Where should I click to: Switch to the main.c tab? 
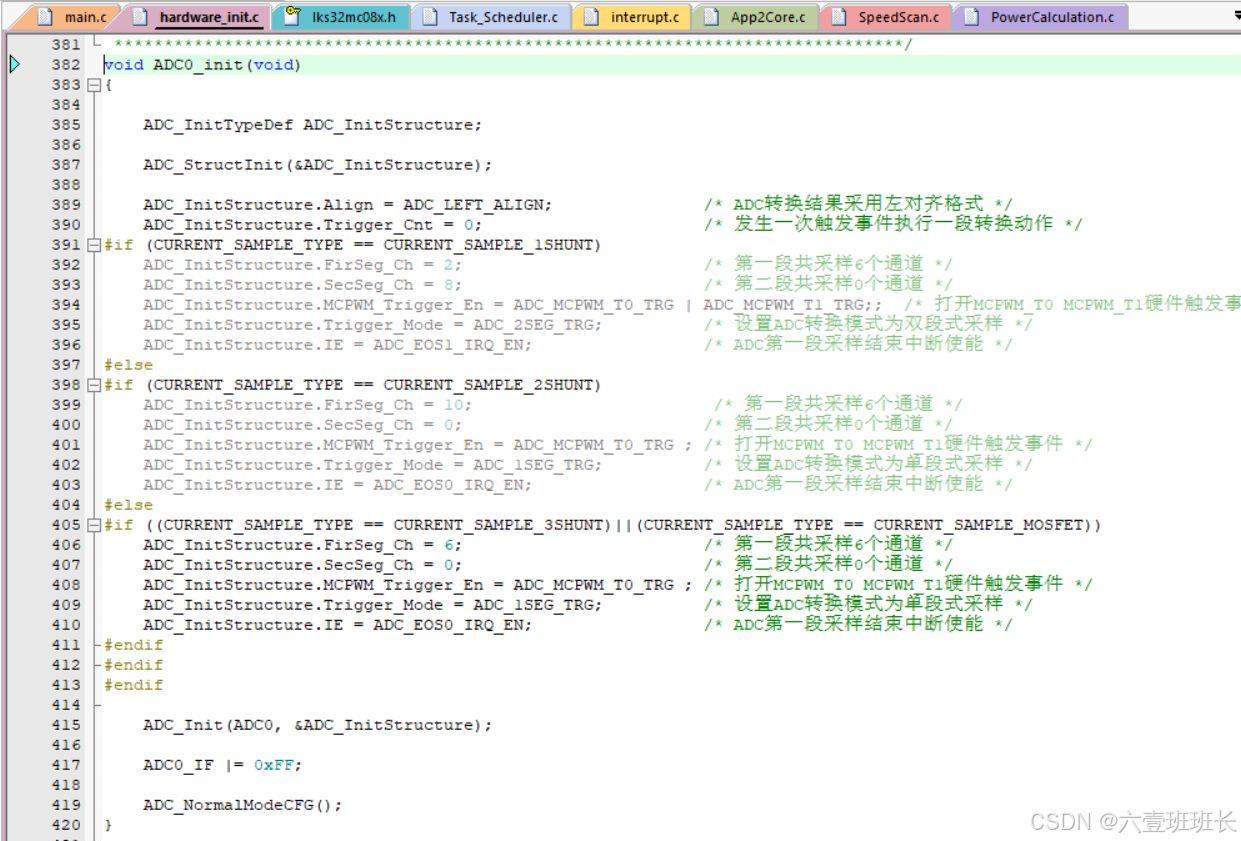75,17
